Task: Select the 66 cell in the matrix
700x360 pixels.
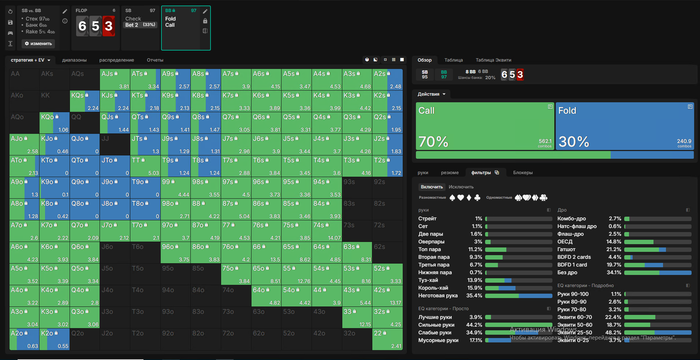Action: tap(267, 252)
